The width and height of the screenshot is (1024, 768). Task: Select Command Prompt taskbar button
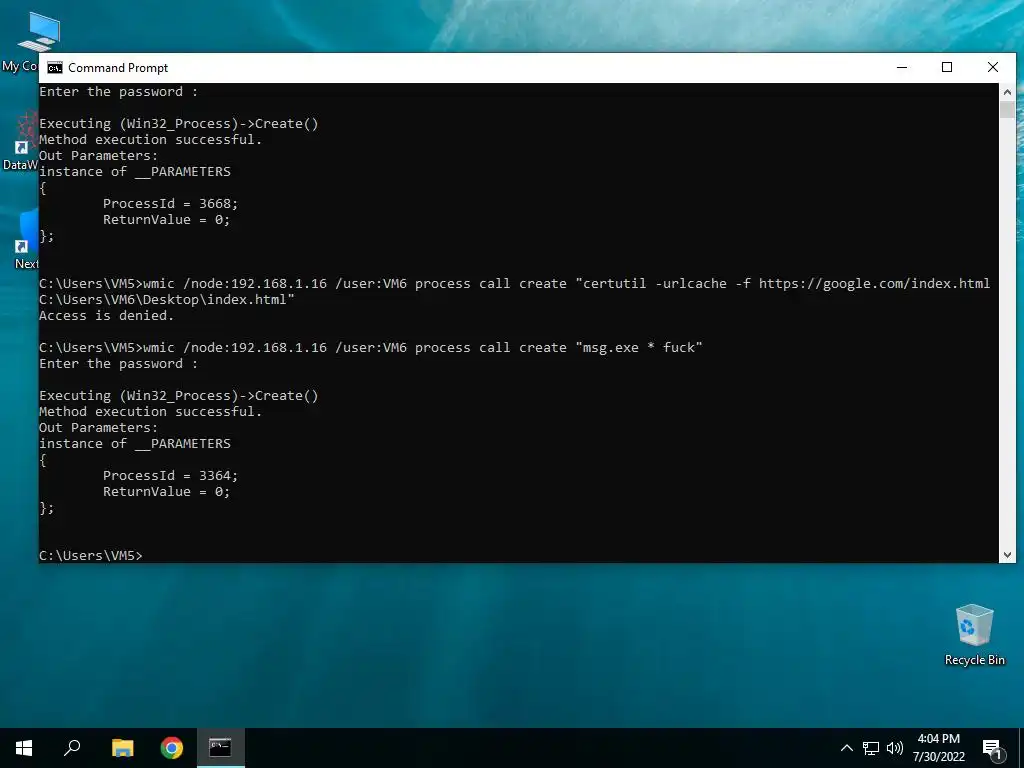(x=221, y=748)
